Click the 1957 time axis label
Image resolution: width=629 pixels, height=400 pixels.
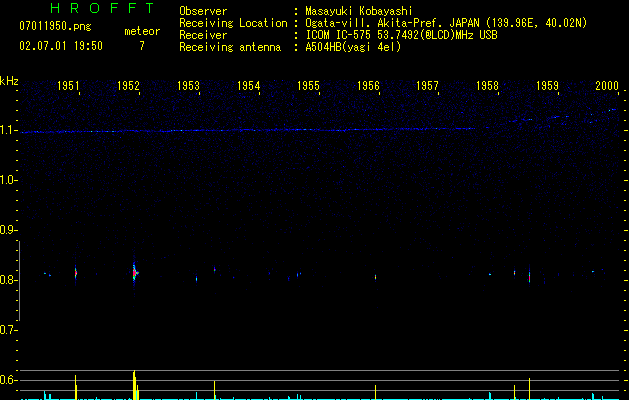click(x=427, y=85)
